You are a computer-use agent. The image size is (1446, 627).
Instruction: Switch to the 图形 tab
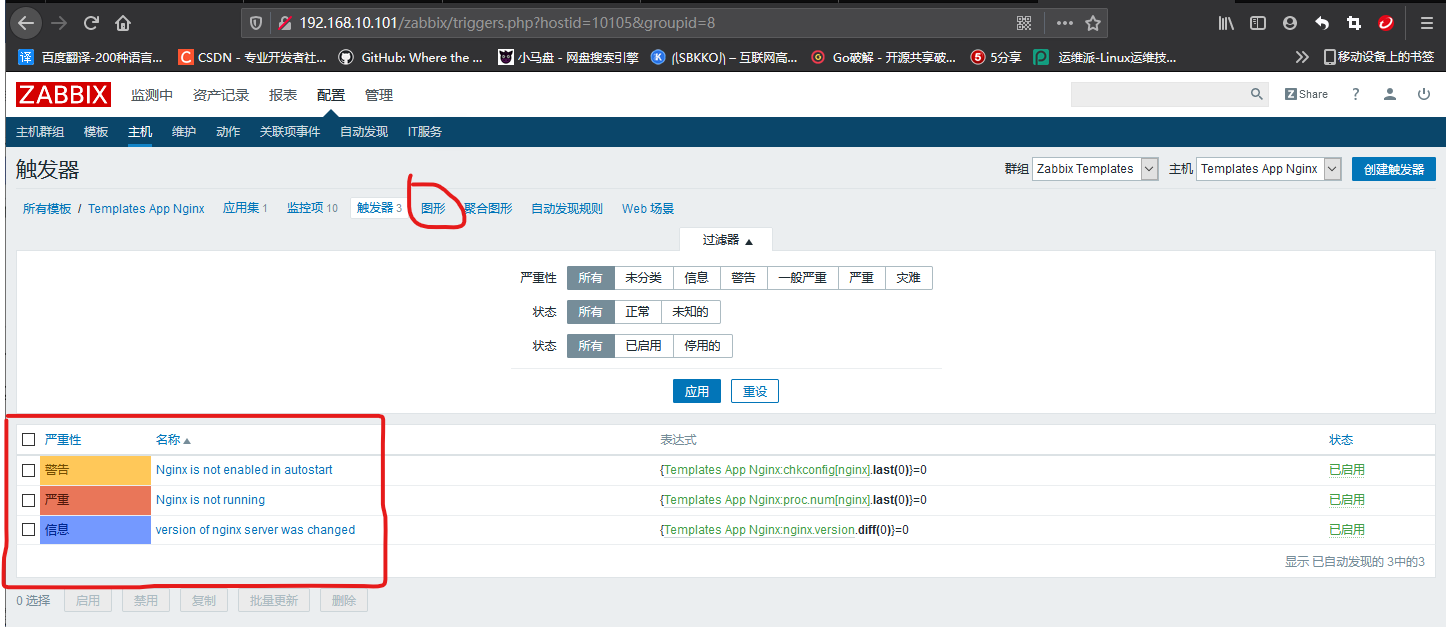coord(433,208)
